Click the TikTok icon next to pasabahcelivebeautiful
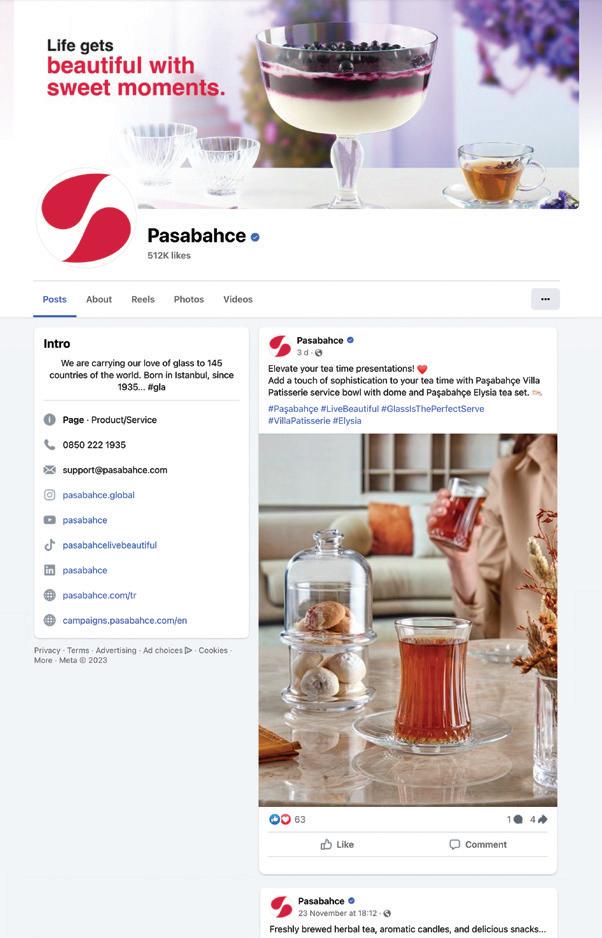The width and height of the screenshot is (602, 938). pyautogui.click(x=50, y=545)
